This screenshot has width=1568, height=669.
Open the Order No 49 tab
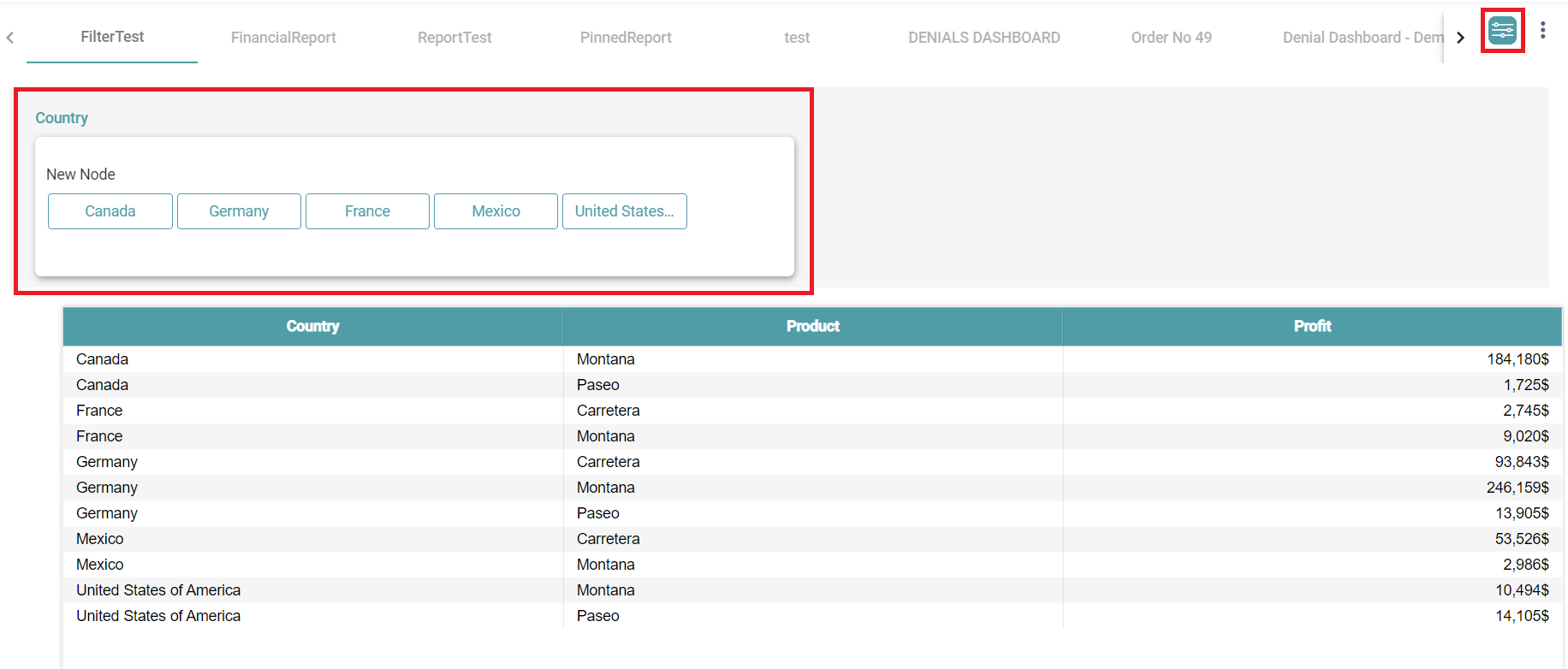point(1171,38)
